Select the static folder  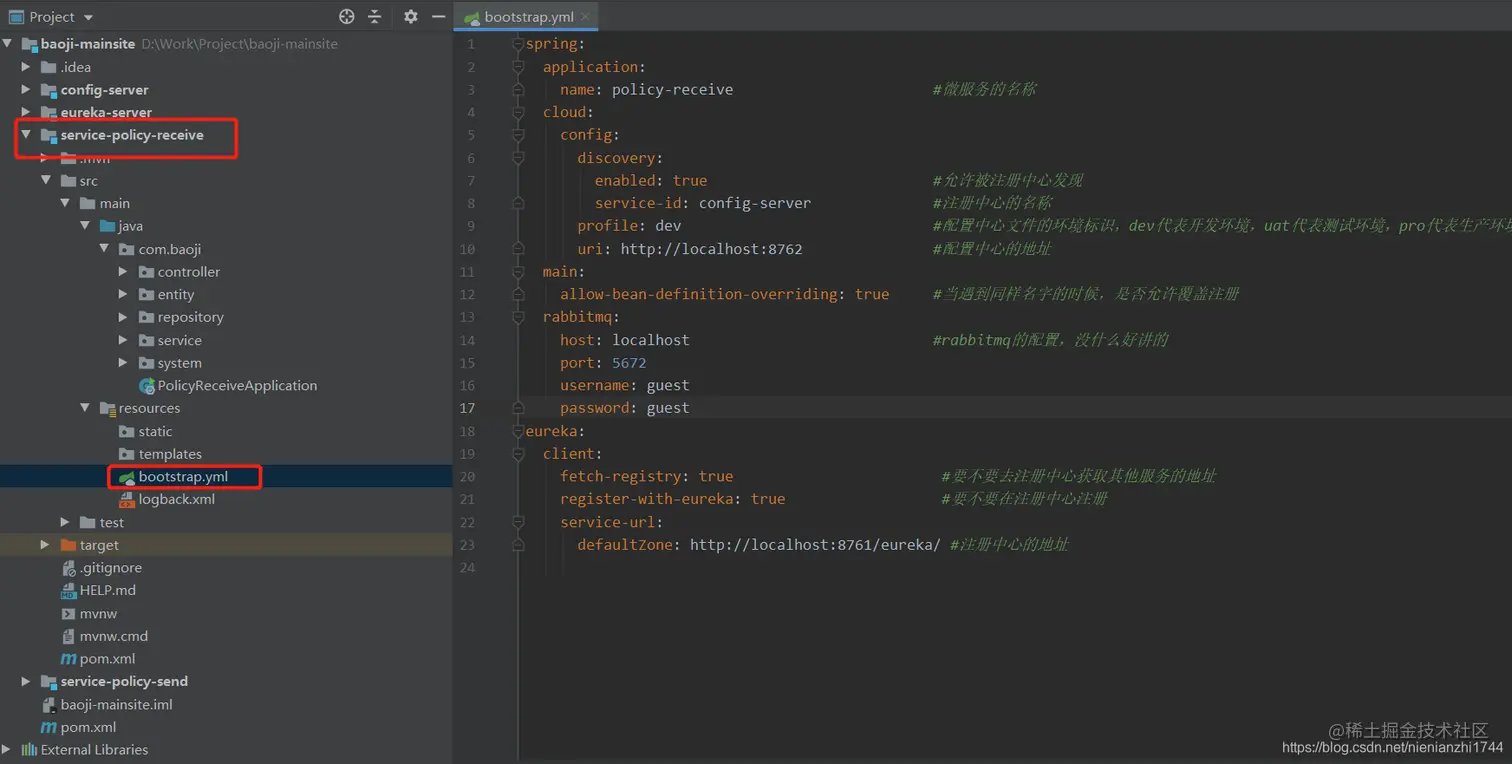[x=156, y=432]
